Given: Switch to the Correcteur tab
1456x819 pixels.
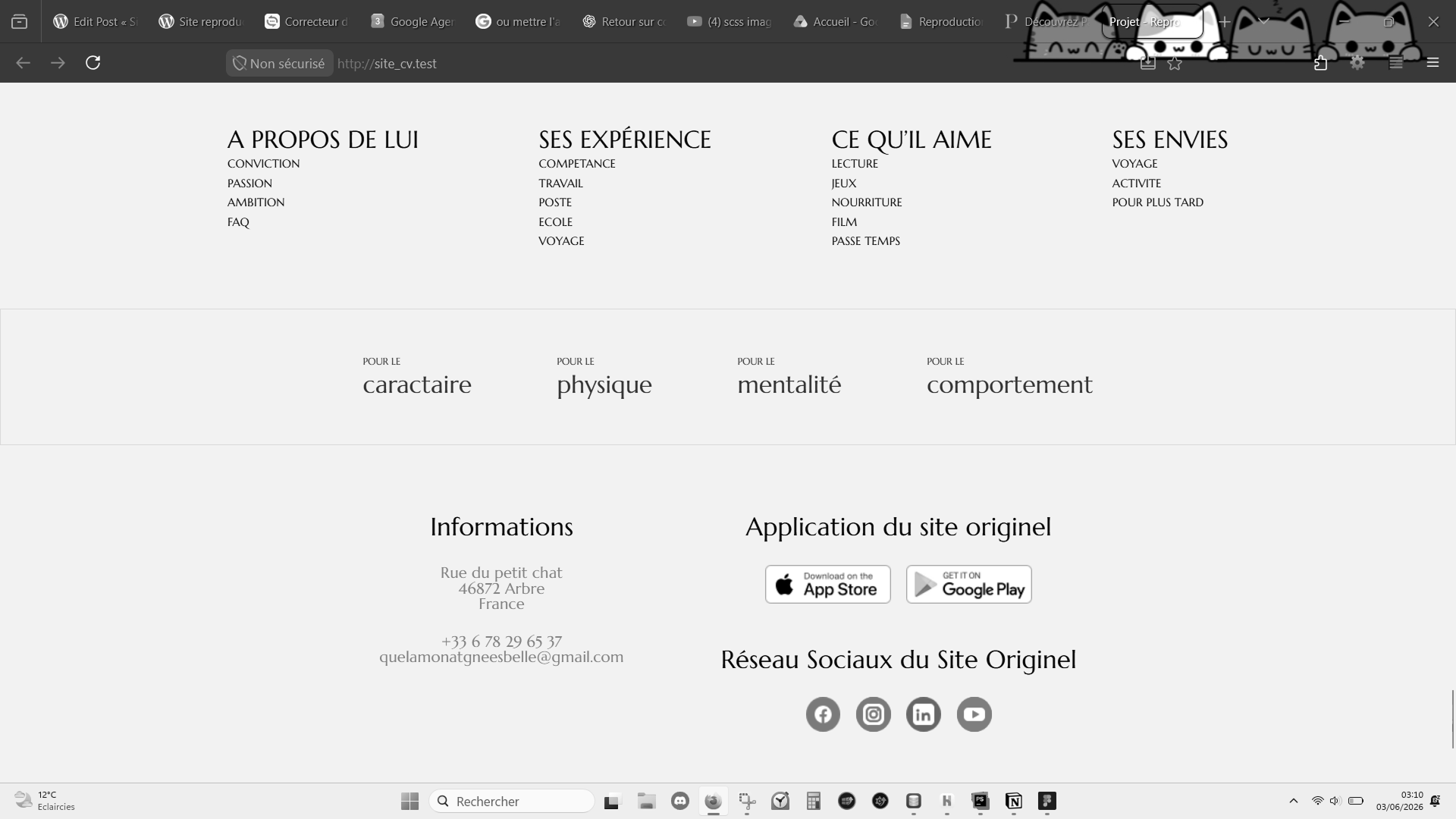Looking at the screenshot, I should (306, 22).
